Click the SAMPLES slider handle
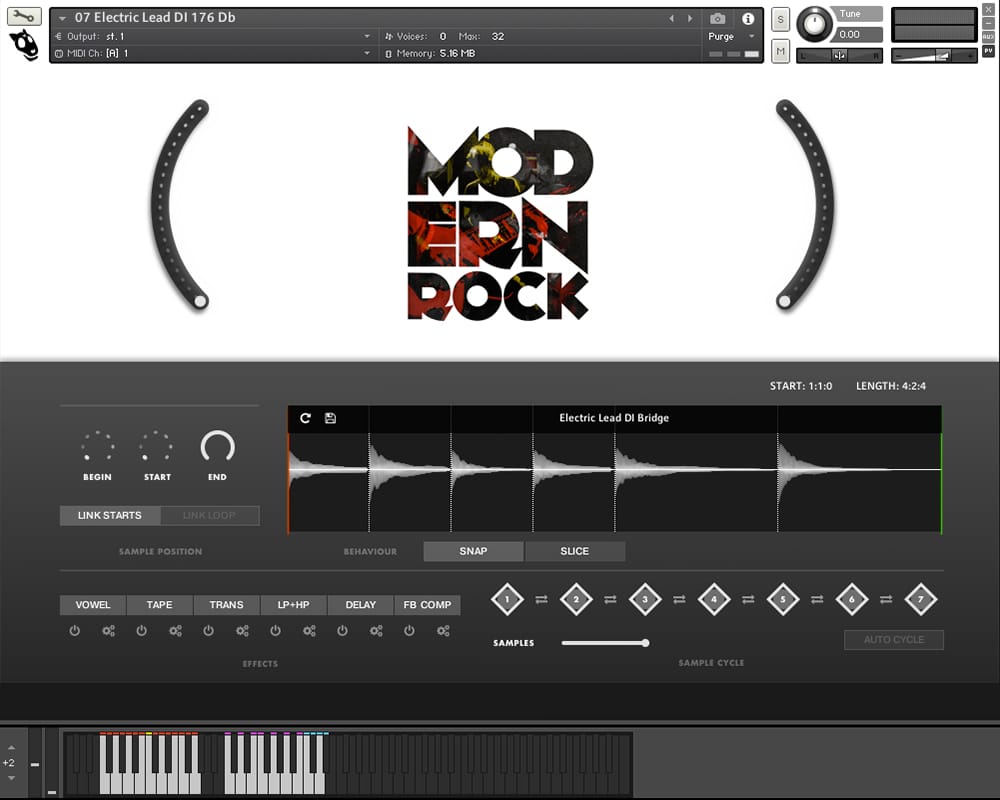This screenshot has width=1000, height=800. click(x=645, y=643)
